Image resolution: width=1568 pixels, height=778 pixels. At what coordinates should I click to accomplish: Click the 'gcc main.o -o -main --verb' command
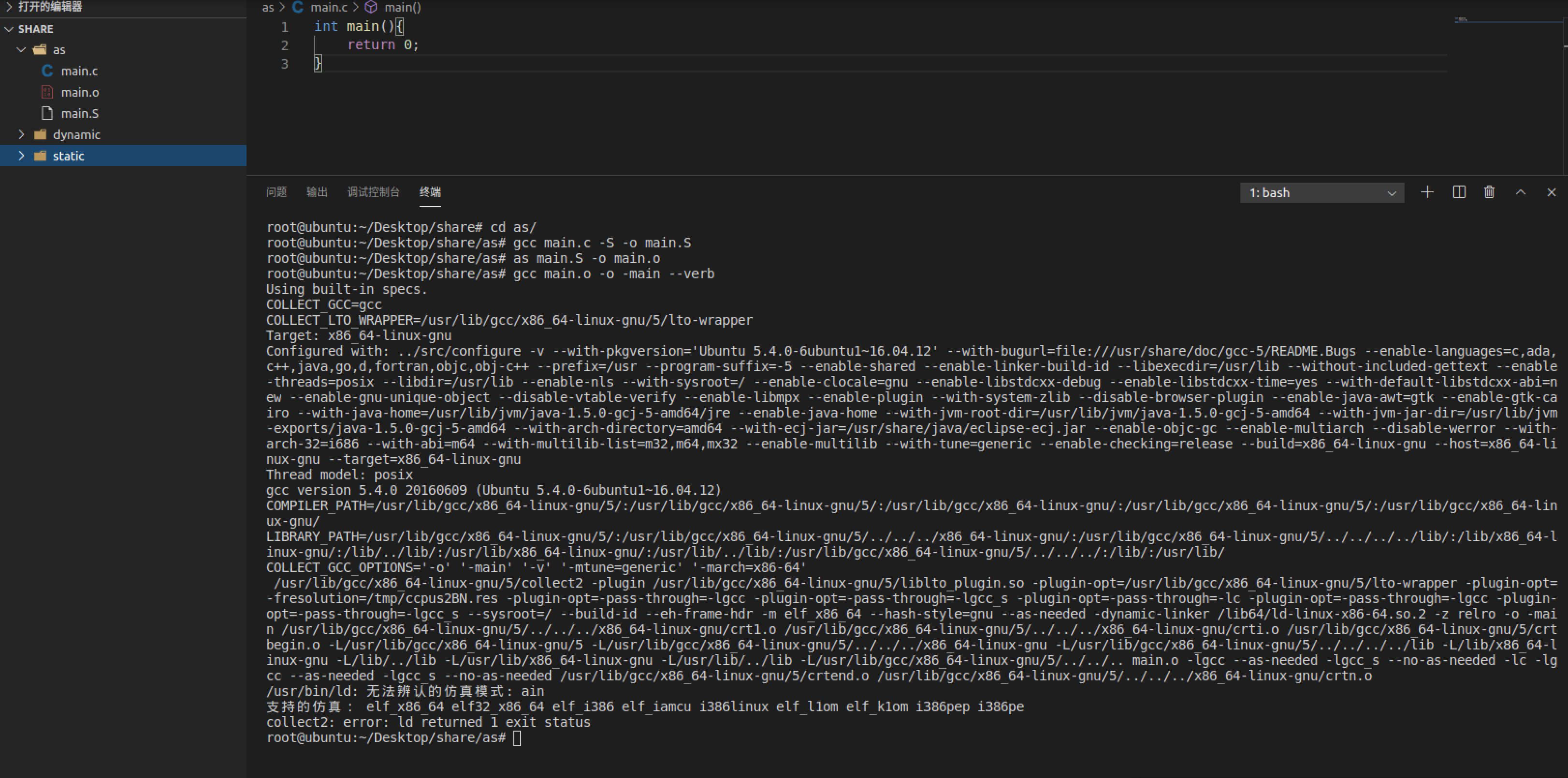pyautogui.click(x=613, y=274)
